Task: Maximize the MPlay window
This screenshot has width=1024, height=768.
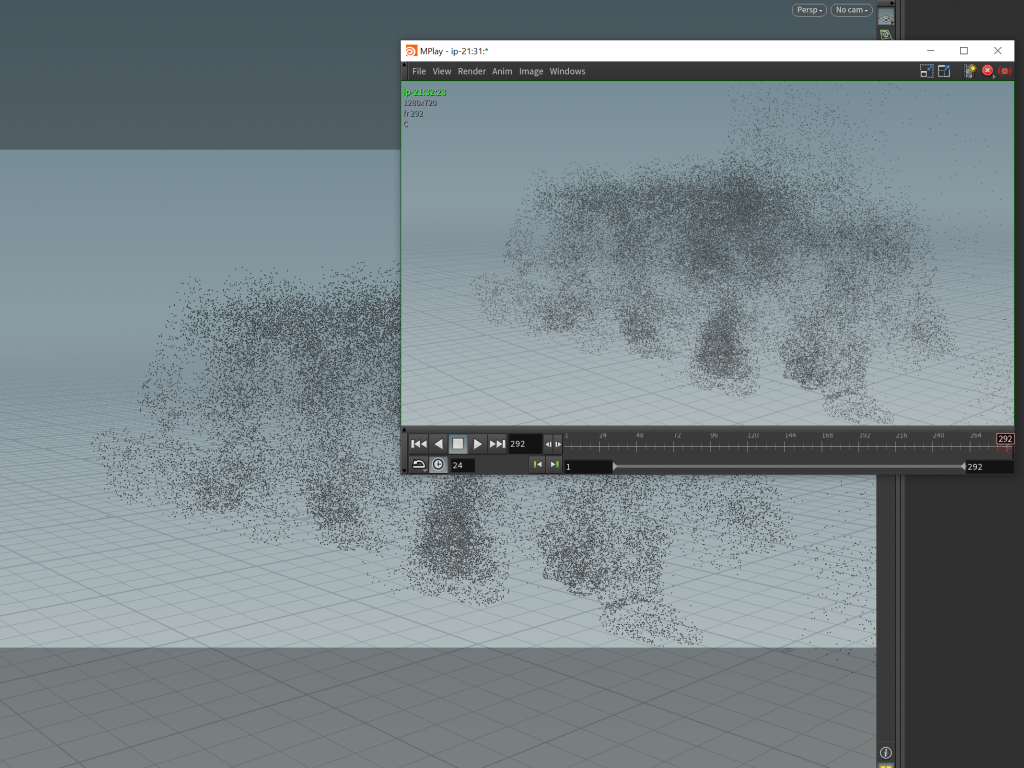Action: (x=963, y=50)
